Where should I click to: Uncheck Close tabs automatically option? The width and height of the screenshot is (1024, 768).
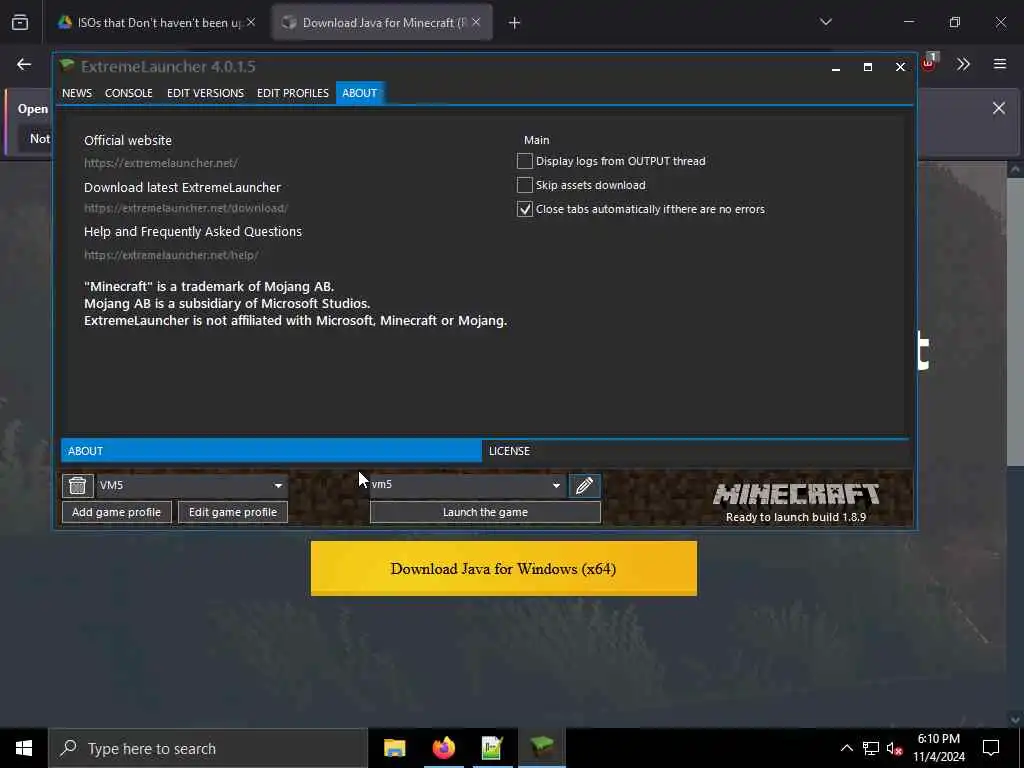click(524, 209)
